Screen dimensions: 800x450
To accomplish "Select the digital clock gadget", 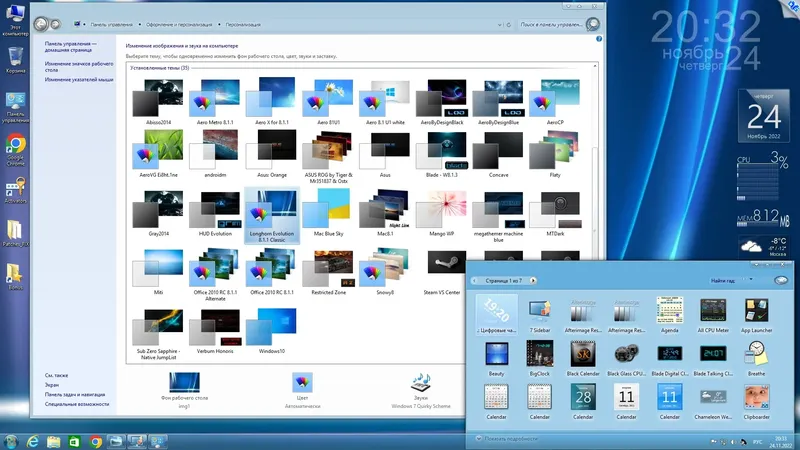I will [x=496, y=314].
